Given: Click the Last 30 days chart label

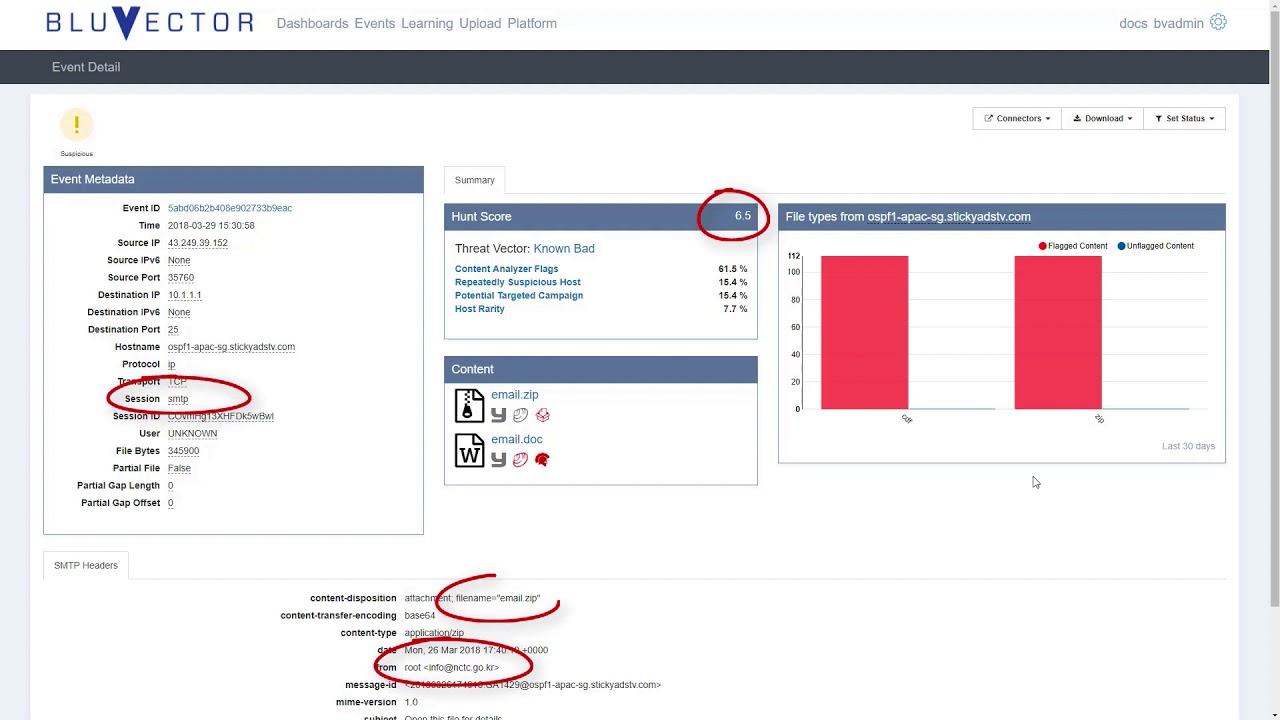Looking at the screenshot, I should click(x=1188, y=446).
